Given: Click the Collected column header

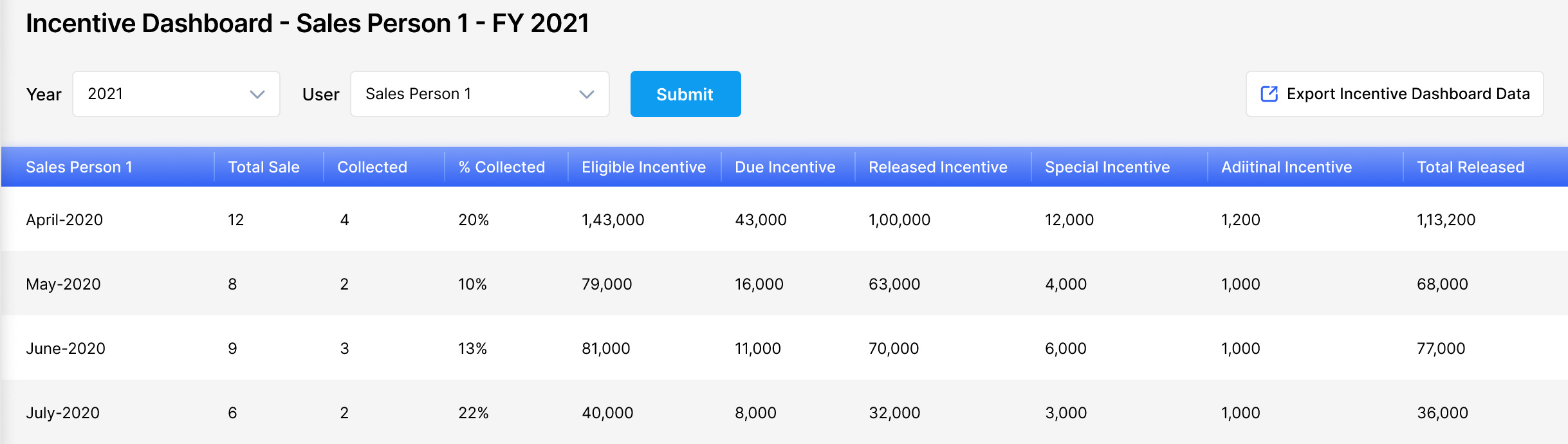Looking at the screenshot, I should pos(372,167).
